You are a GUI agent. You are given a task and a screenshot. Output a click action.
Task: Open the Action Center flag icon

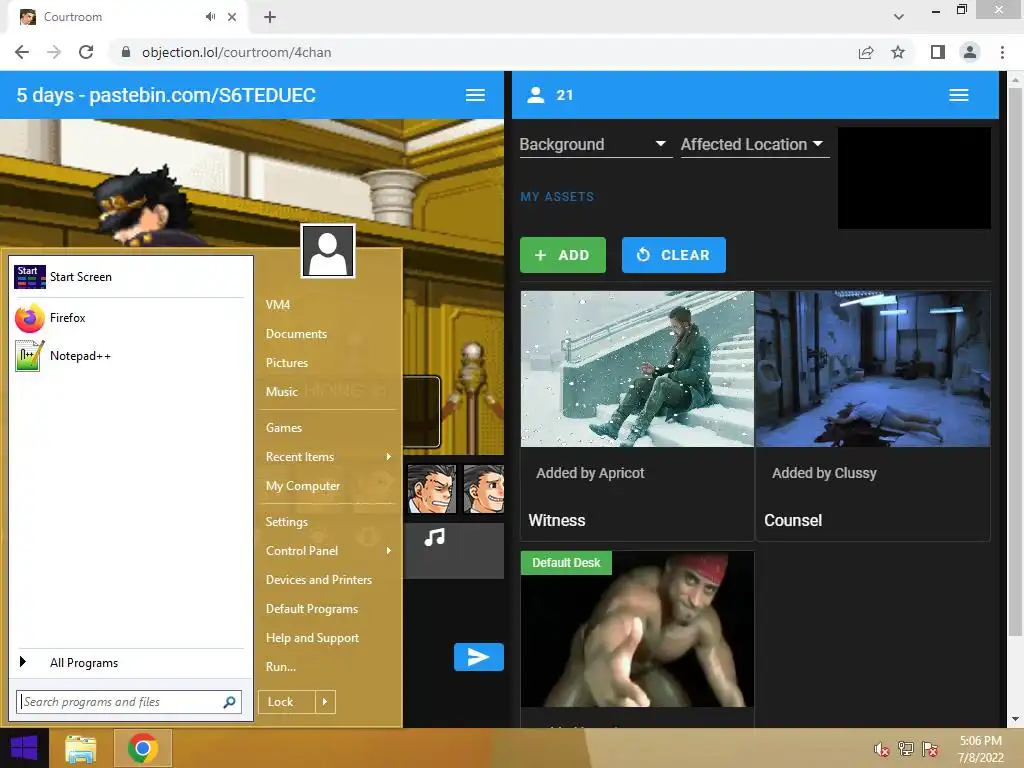coord(930,749)
